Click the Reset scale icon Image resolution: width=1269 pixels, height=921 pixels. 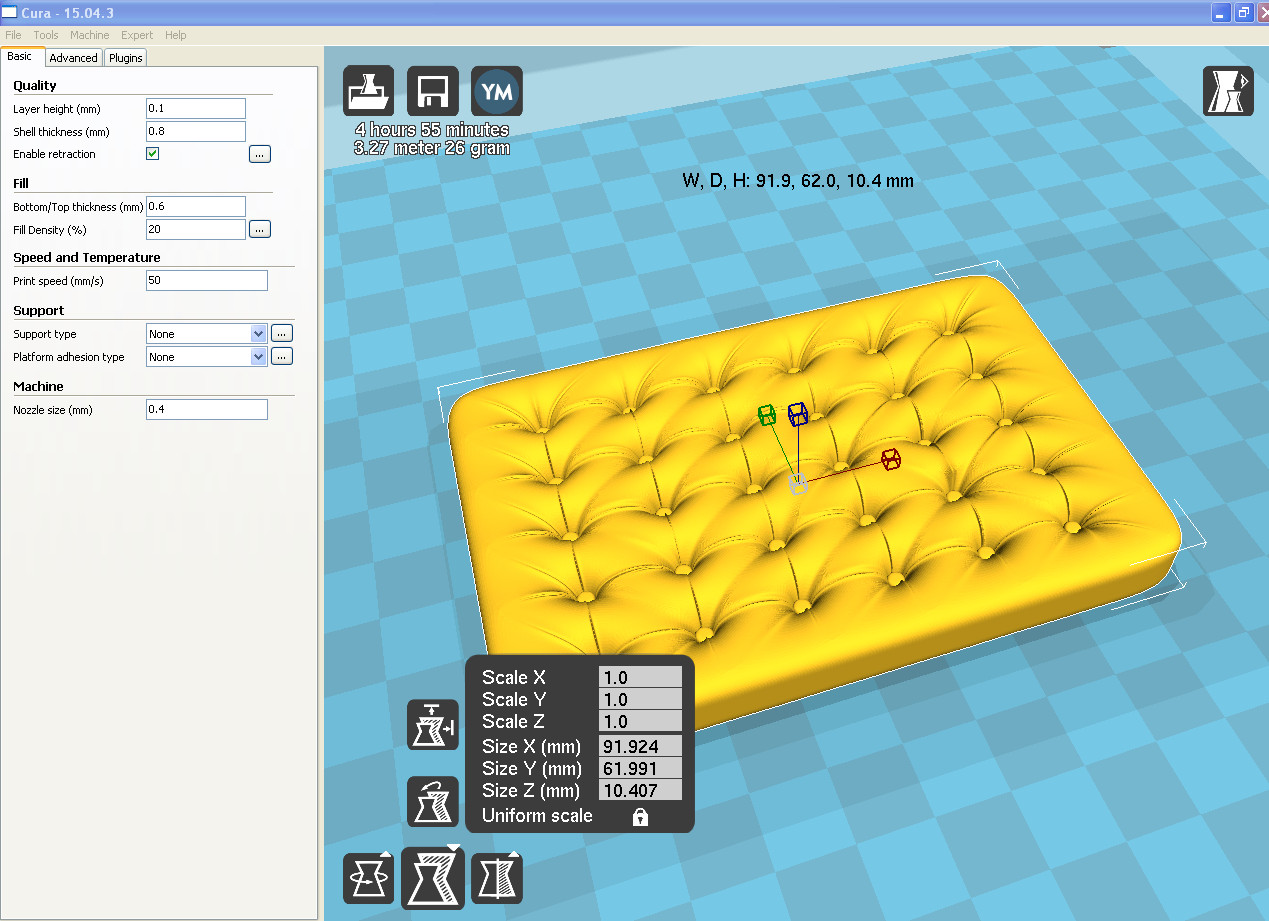pyautogui.click(x=433, y=801)
